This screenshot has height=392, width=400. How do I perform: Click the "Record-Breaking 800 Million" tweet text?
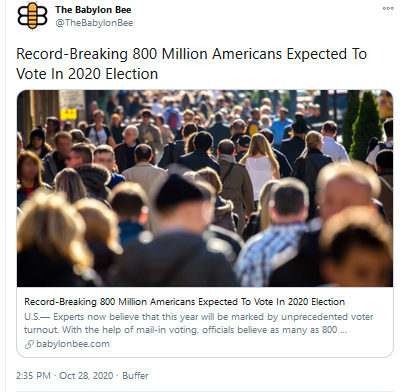(x=191, y=64)
